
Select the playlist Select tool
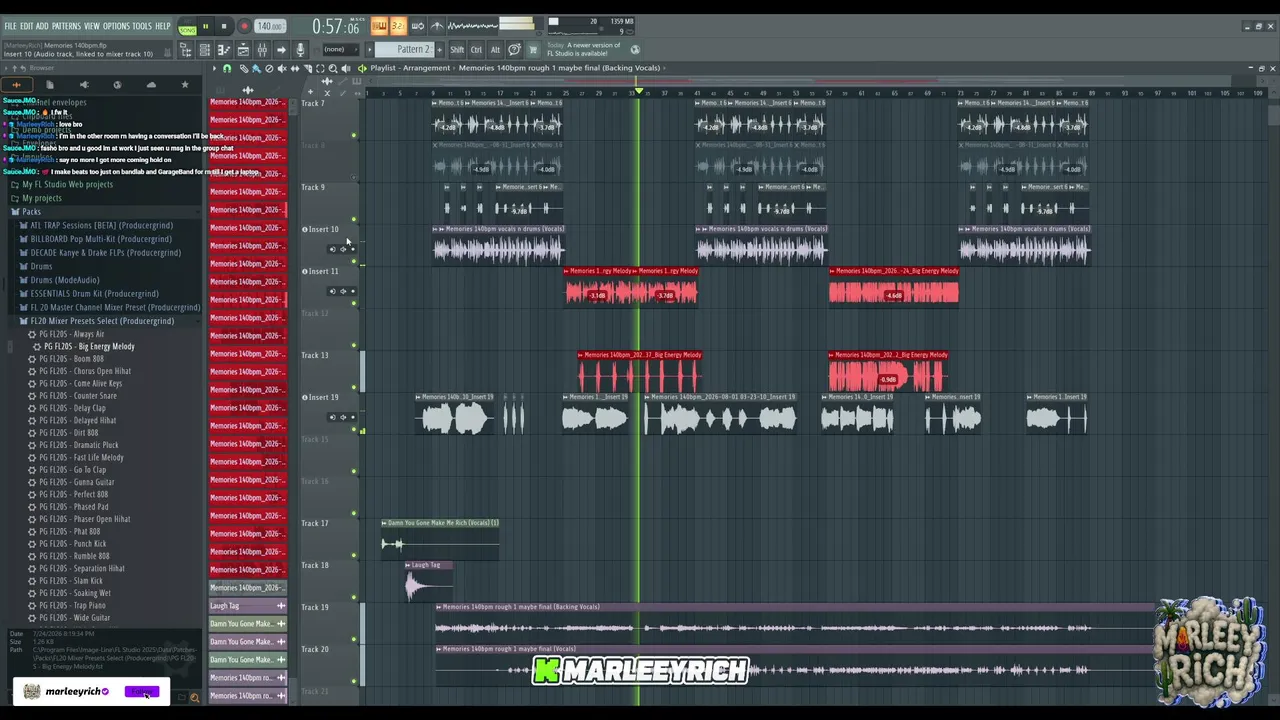320,68
